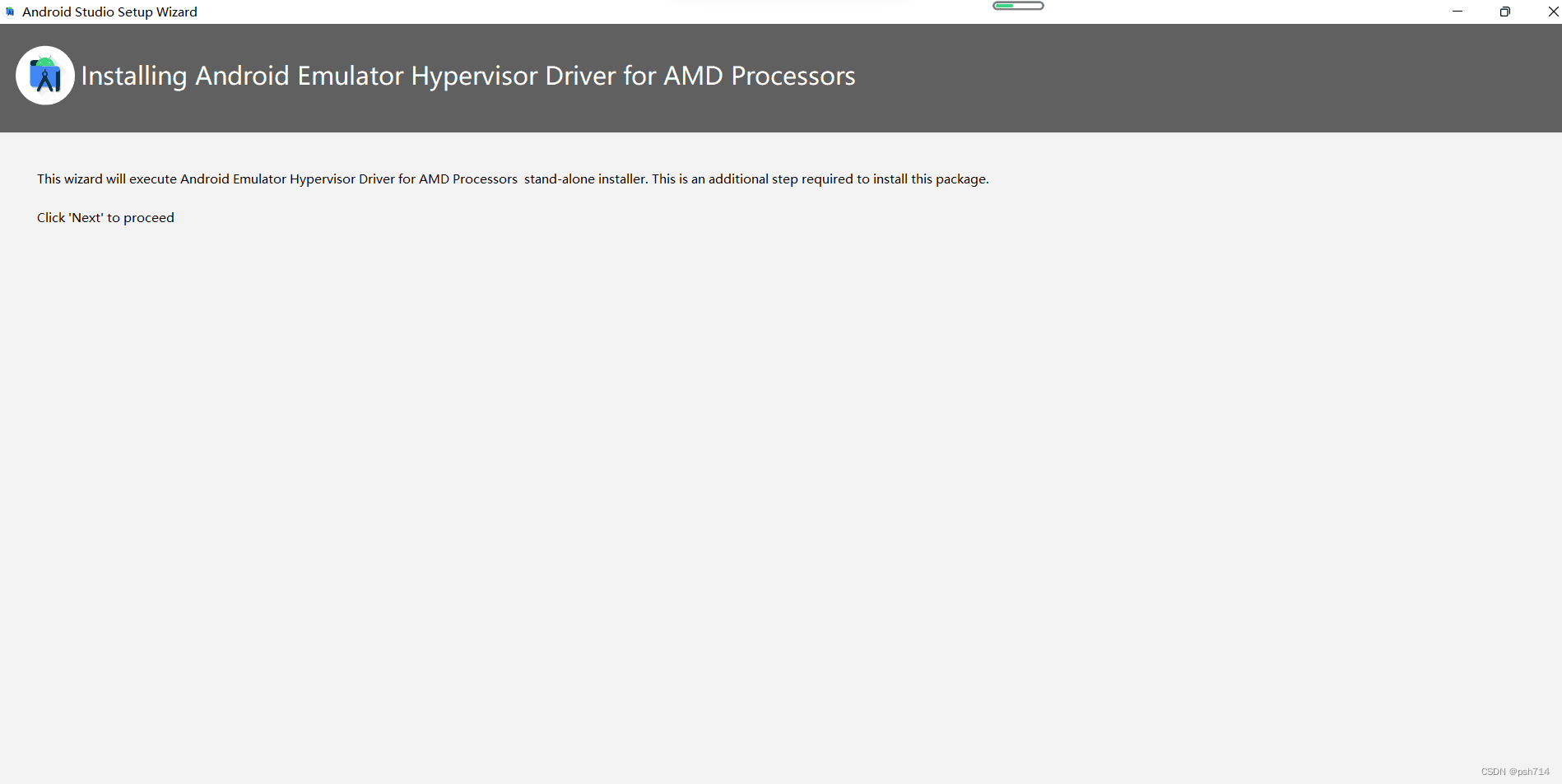
Task: Minimize the Setup Wizard window
Action: tap(1457, 12)
